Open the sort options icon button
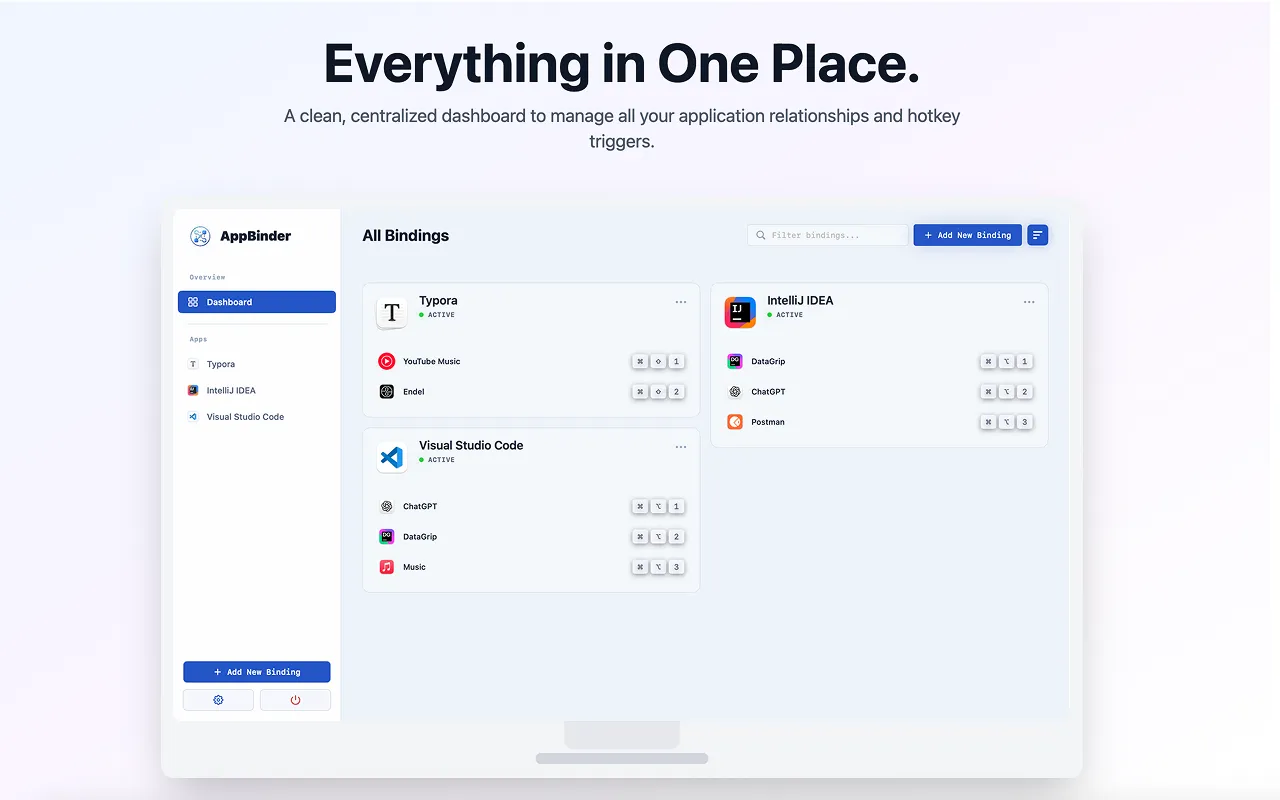The image size is (1280, 800). tap(1038, 235)
